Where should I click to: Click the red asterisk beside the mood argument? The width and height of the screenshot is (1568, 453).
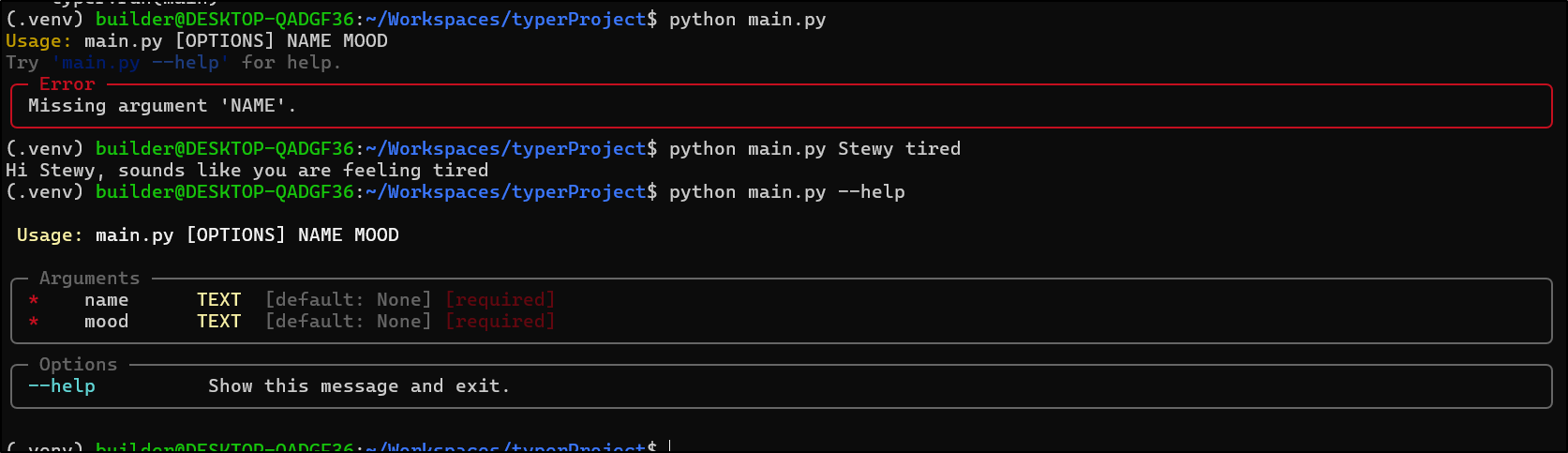[x=34, y=322]
